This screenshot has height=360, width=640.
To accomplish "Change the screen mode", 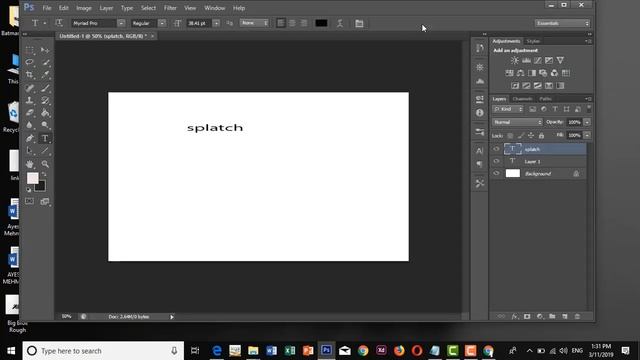I will [x=45, y=201].
